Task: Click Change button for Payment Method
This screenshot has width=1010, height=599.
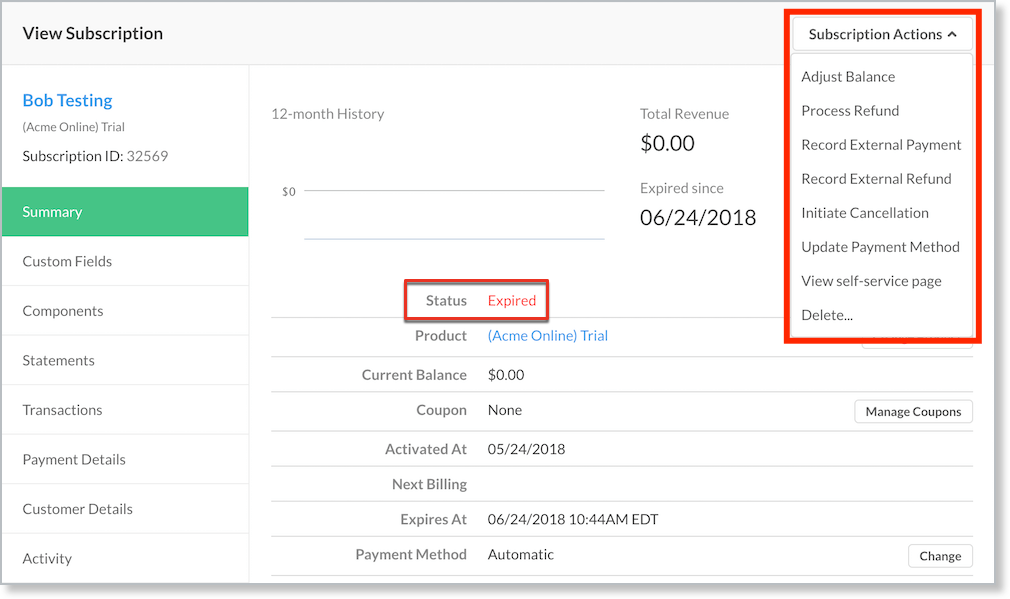Action: click(x=939, y=556)
